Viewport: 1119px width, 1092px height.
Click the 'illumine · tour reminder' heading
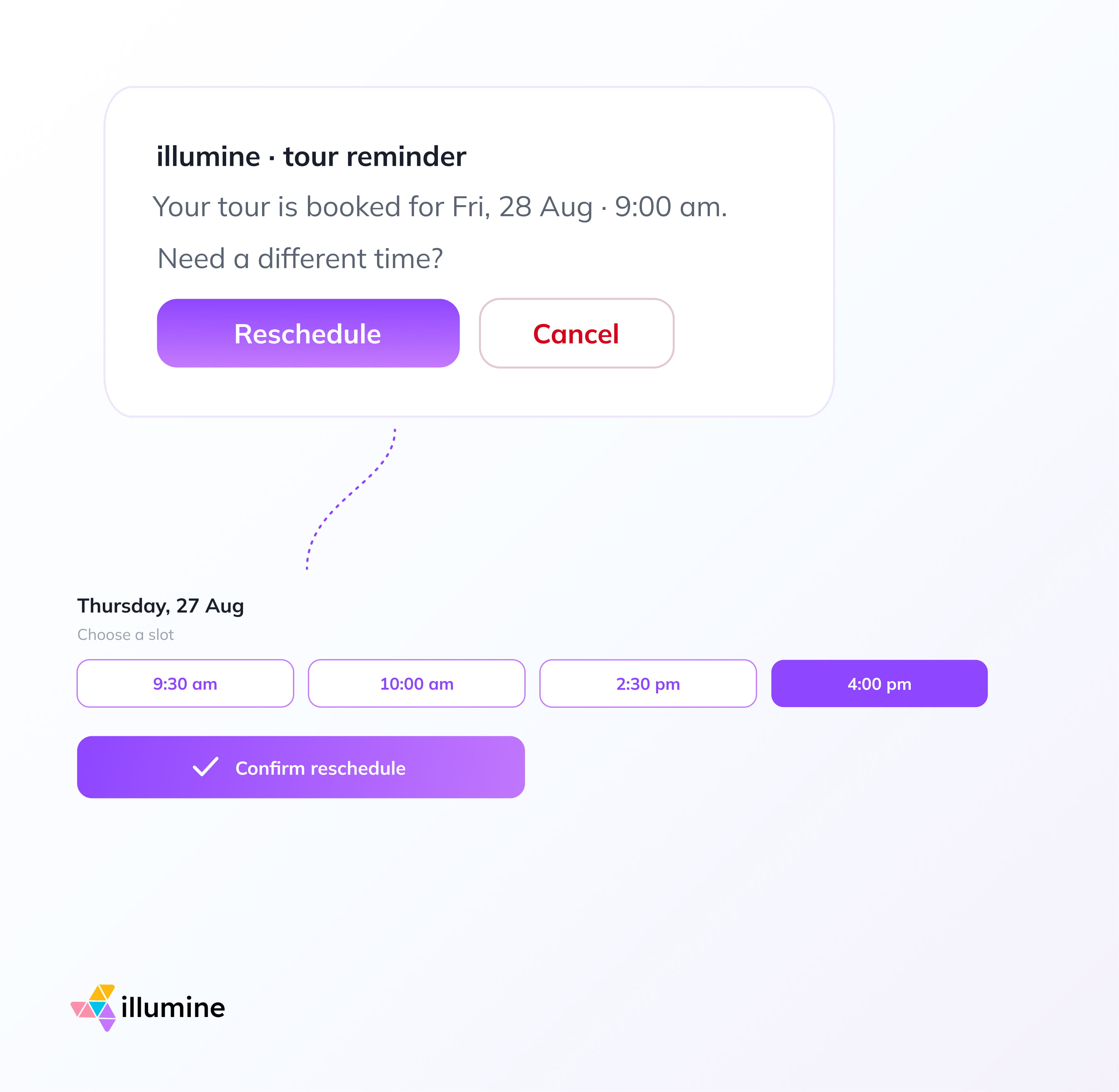click(x=311, y=156)
